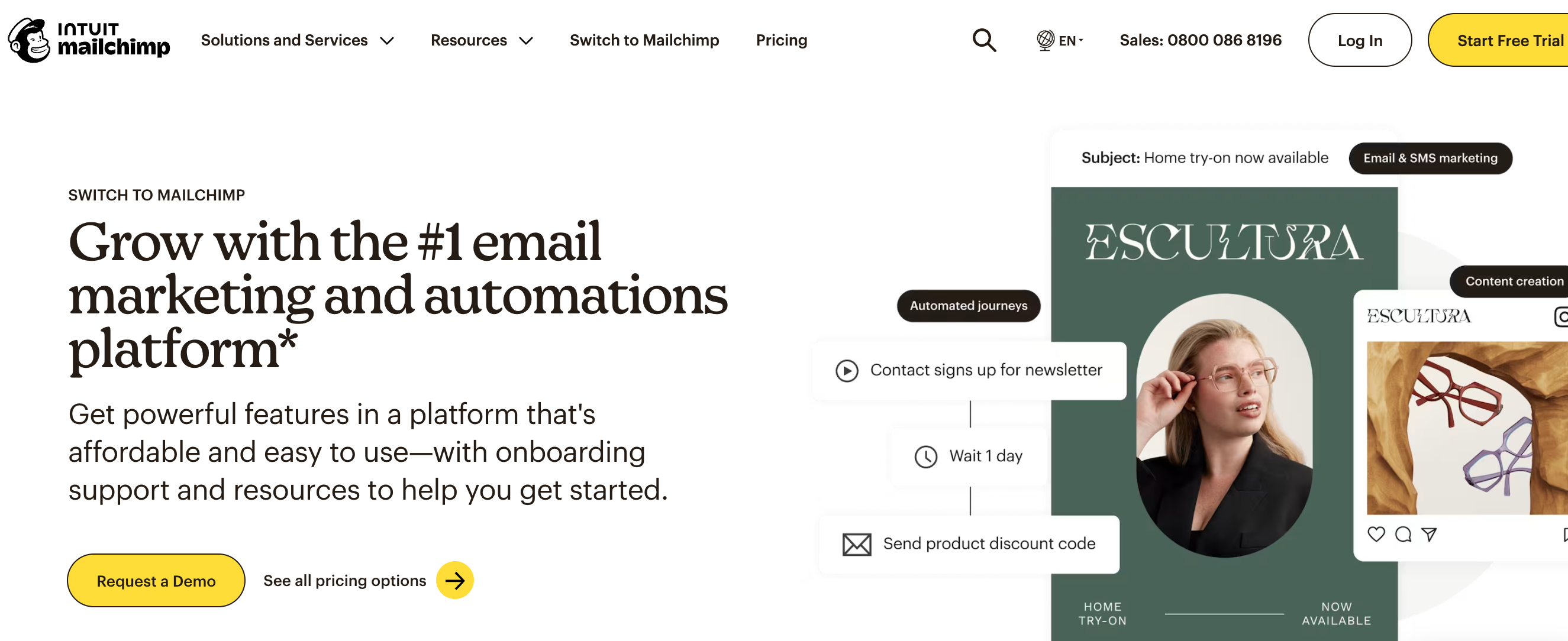The width and height of the screenshot is (1568, 641).
Task: Expand the Solutions and Services dropdown
Action: coord(296,40)
